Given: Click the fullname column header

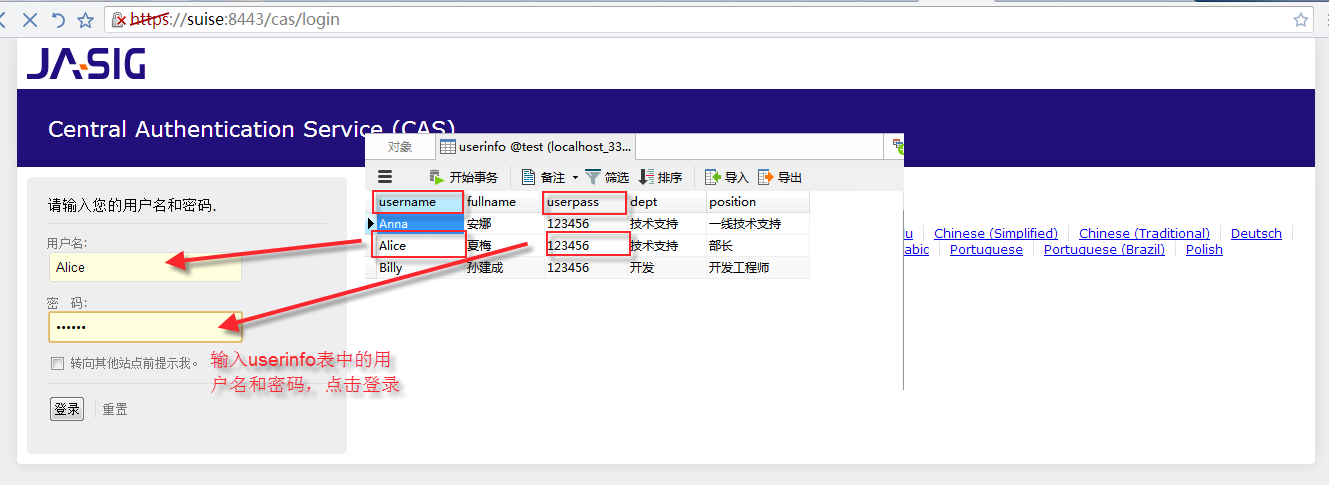Looking at the screenshot, I should 504,202.
